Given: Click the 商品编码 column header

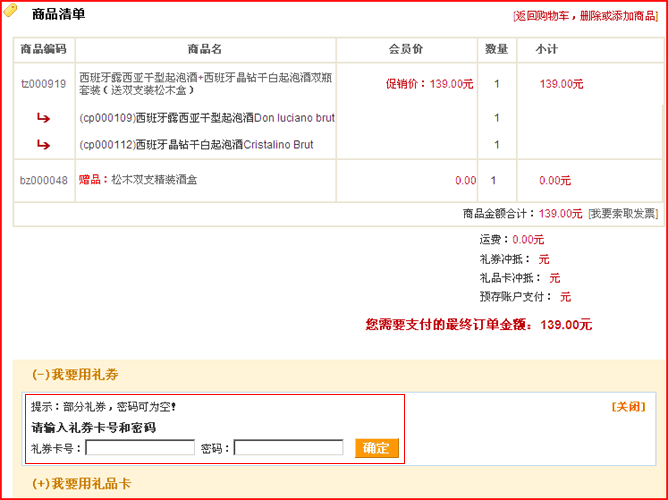Looking at the screenshot, I should [x=43, y=49].
